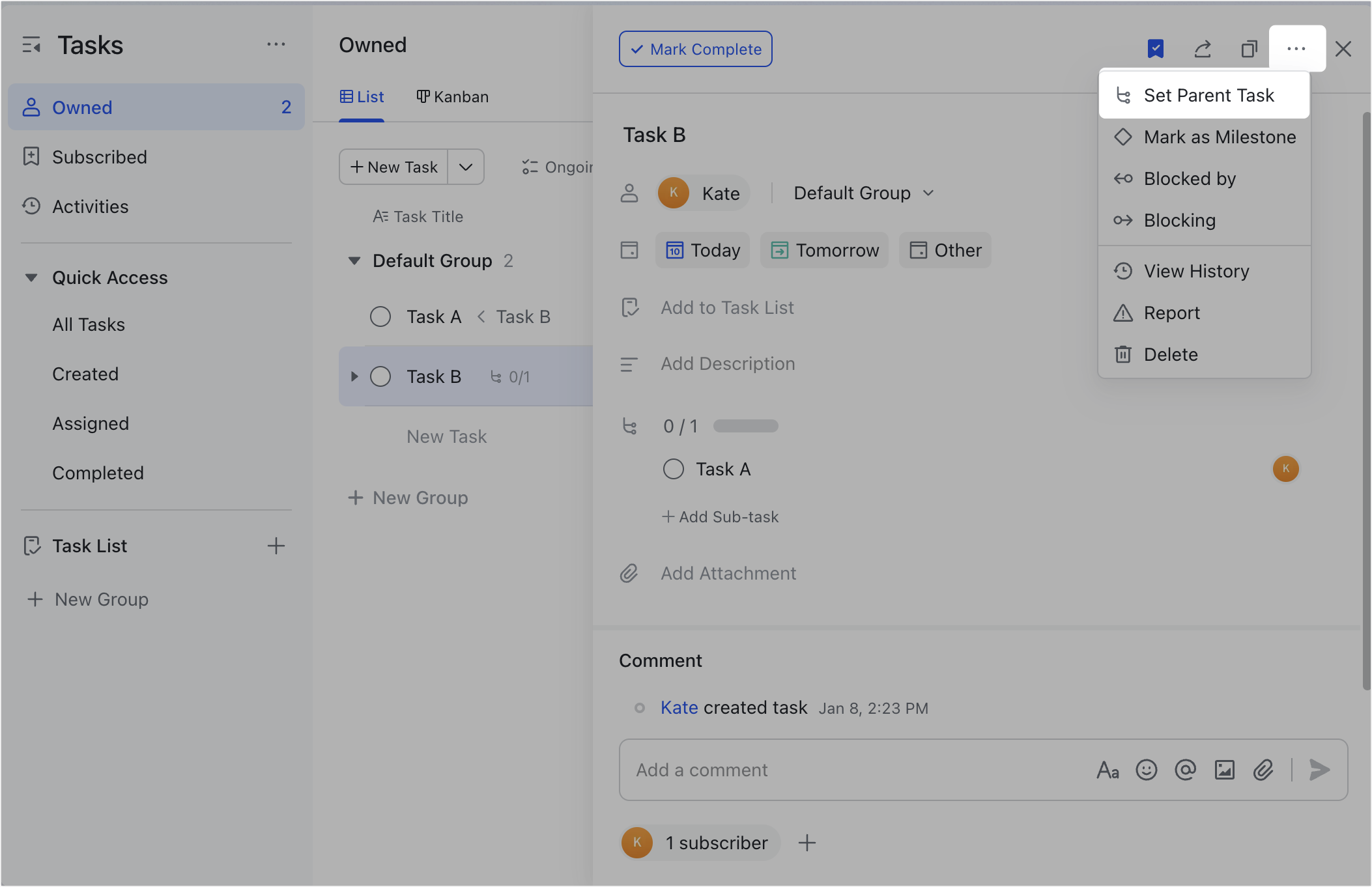
Task: Bookmark this task using the pin icon
Action: [x=1156, y=49]
